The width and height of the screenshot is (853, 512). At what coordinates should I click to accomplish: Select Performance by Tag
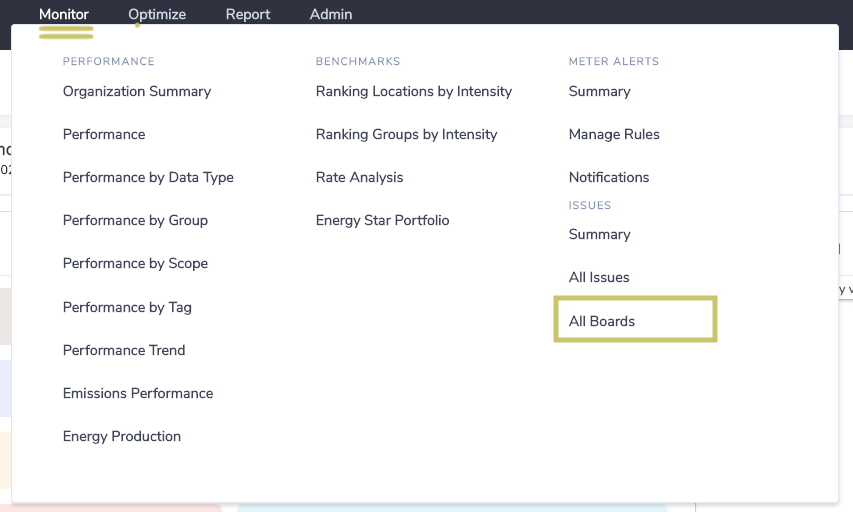127,307
